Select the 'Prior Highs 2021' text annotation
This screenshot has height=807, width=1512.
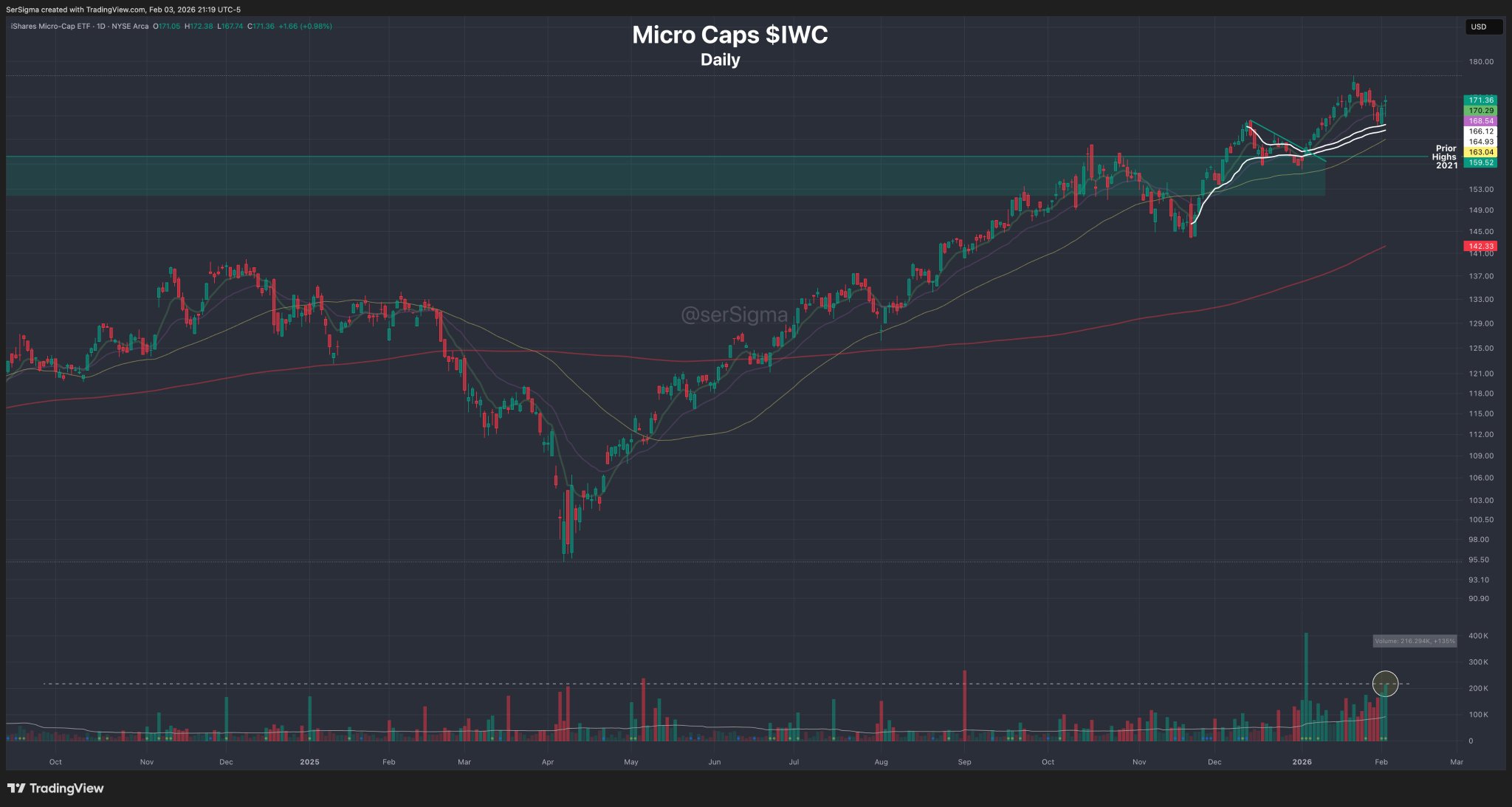pyautogui.click(x=1446, y=157)
